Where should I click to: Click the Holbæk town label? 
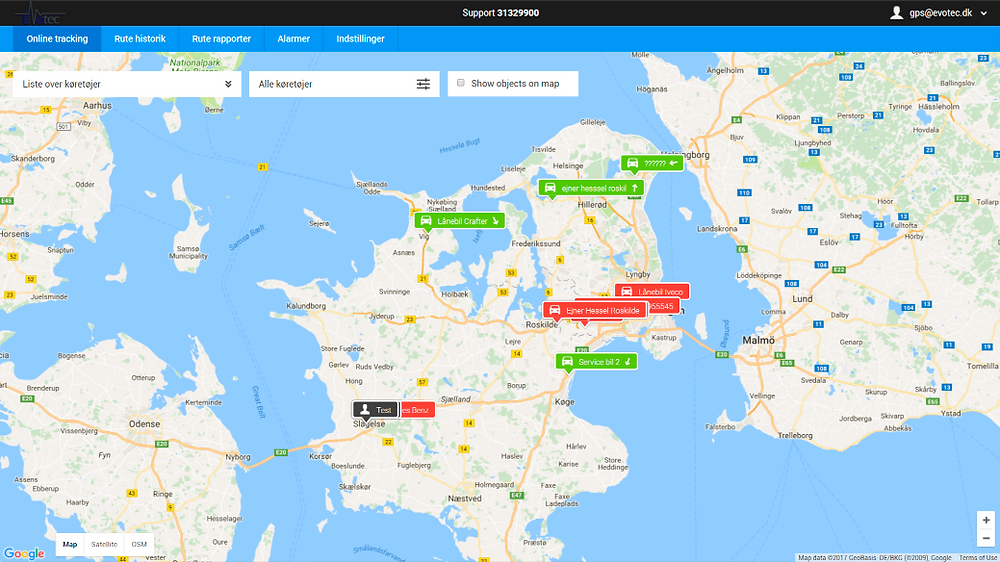click(455, 294)
